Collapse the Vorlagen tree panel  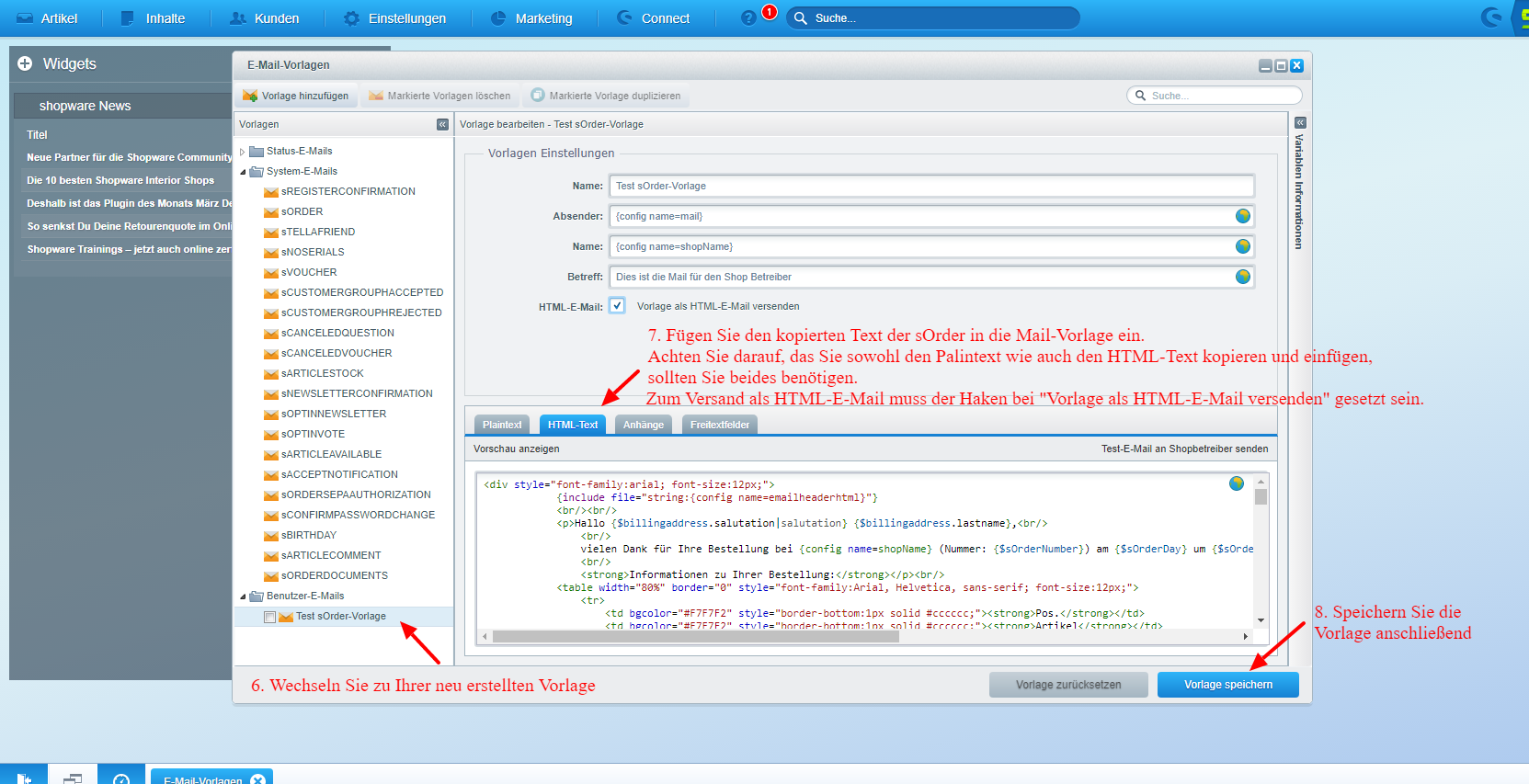pos(442,124)
